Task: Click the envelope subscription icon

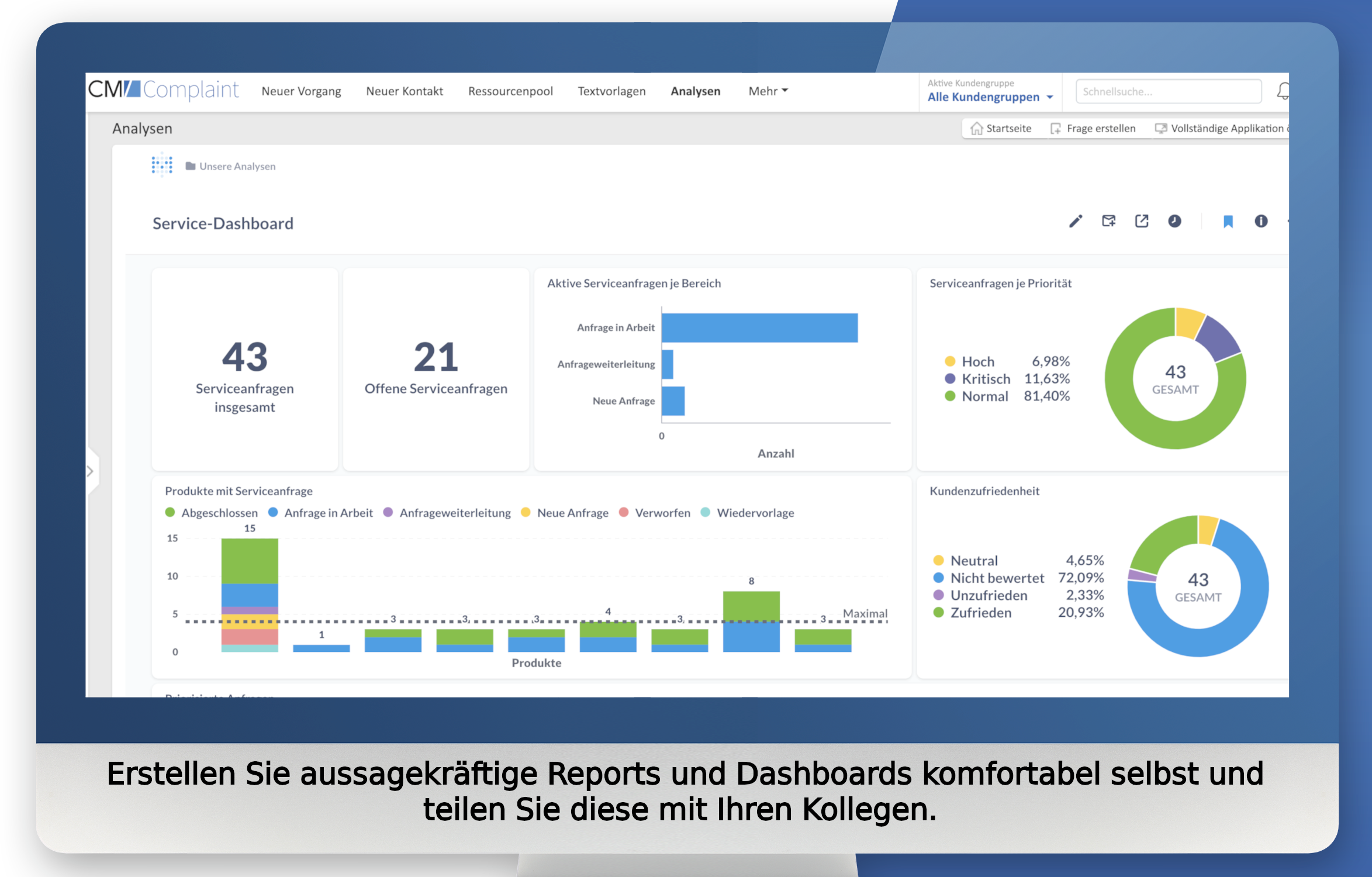Action: [1108, 221]
